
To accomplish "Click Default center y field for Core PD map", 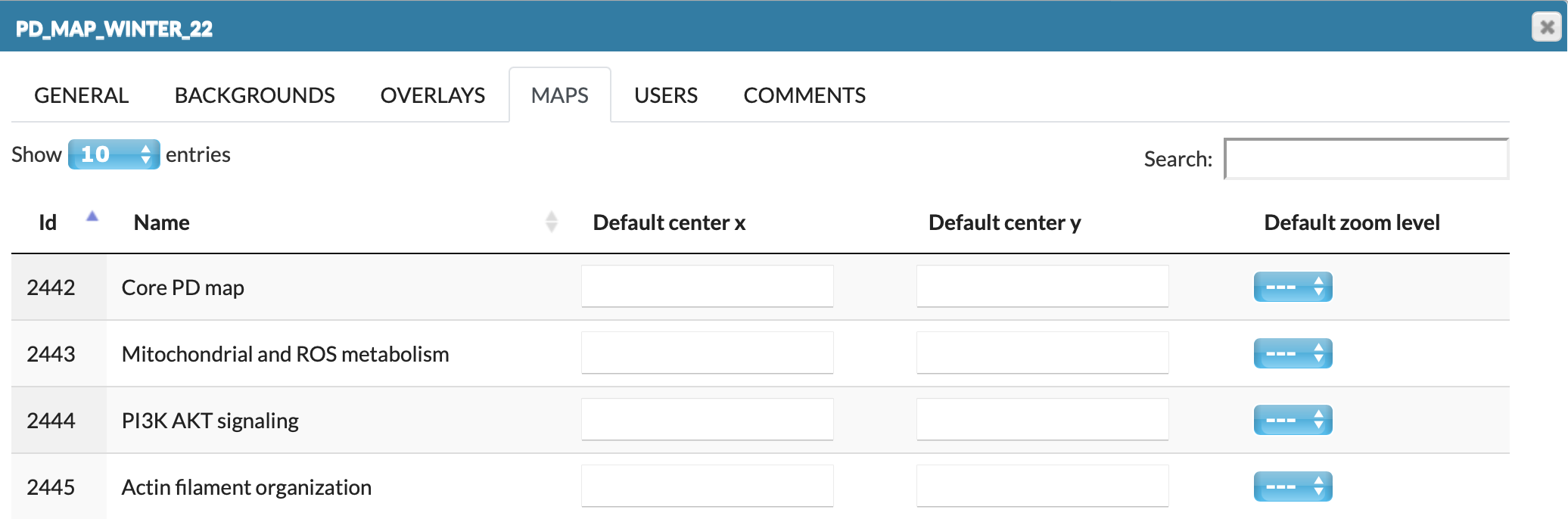I will tap(1042, 286).
